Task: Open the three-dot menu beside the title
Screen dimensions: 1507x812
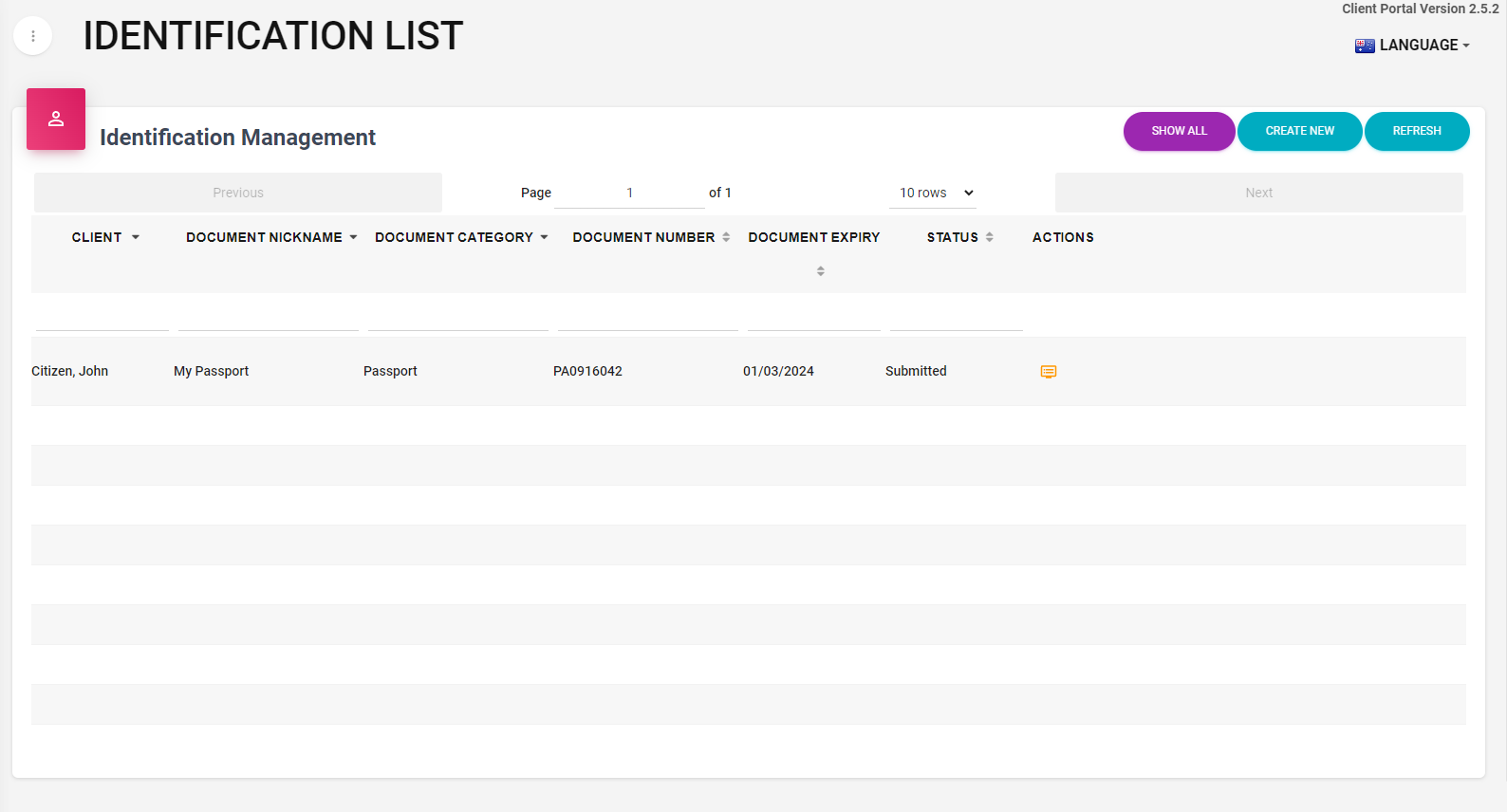Action: pyautogui.click(x=33, y=36)
